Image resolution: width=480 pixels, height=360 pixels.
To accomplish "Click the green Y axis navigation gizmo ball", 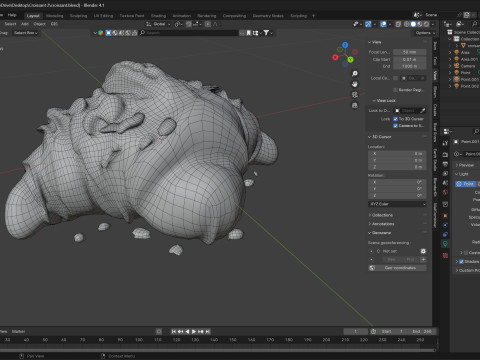I will point(350,60).
